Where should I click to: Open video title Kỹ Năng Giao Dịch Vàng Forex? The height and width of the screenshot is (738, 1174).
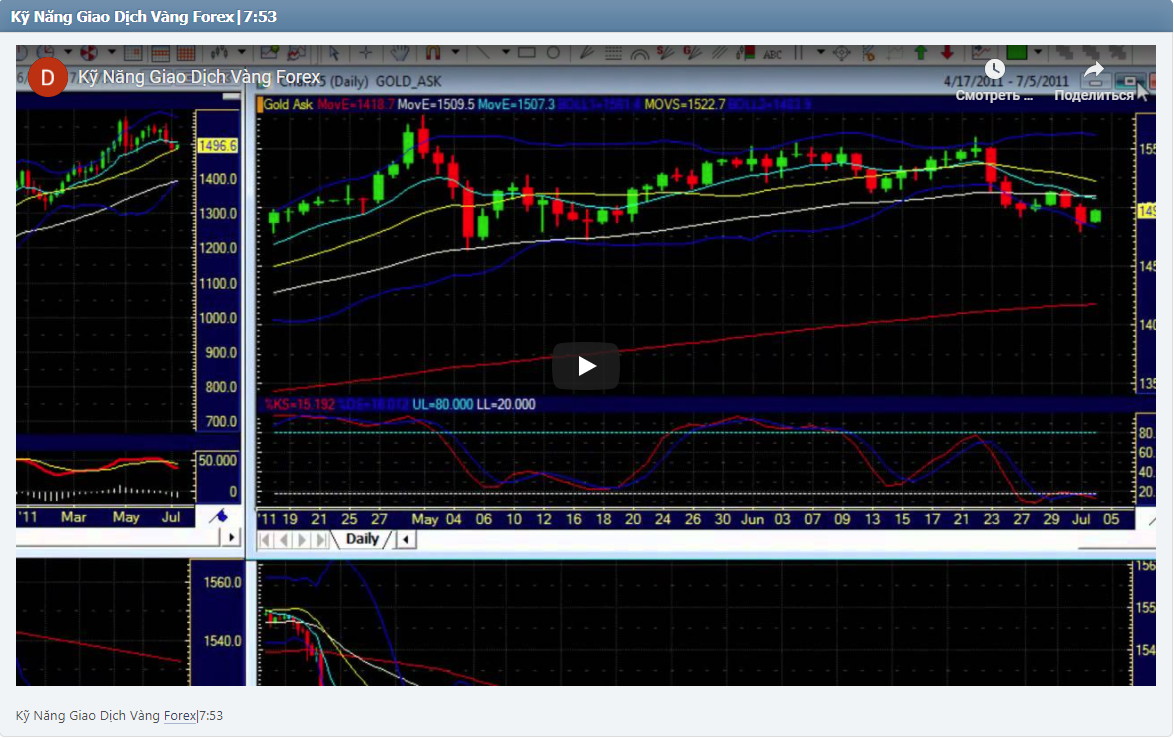coord(200,77)
